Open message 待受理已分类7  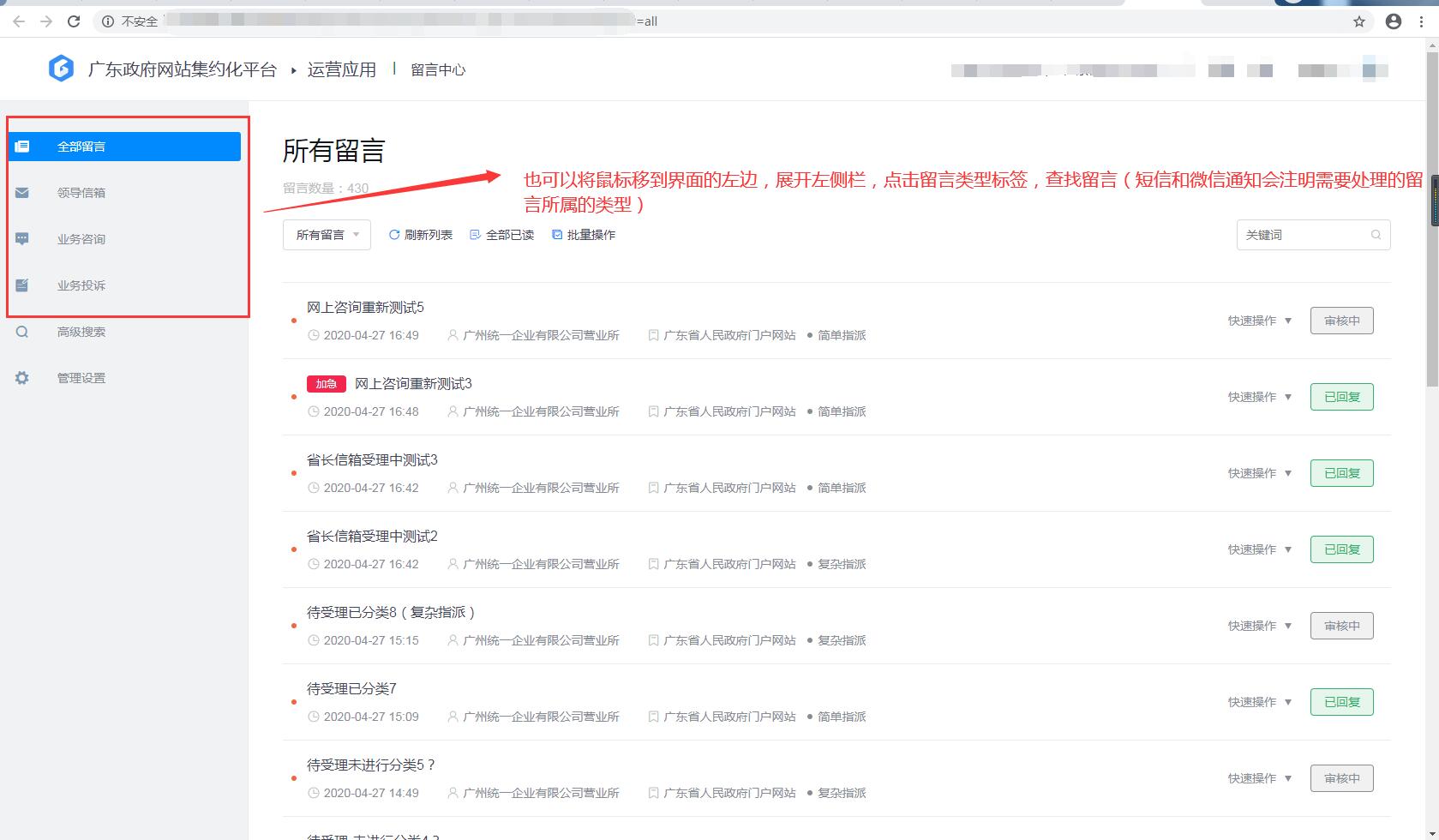click(x=351, y=689)
